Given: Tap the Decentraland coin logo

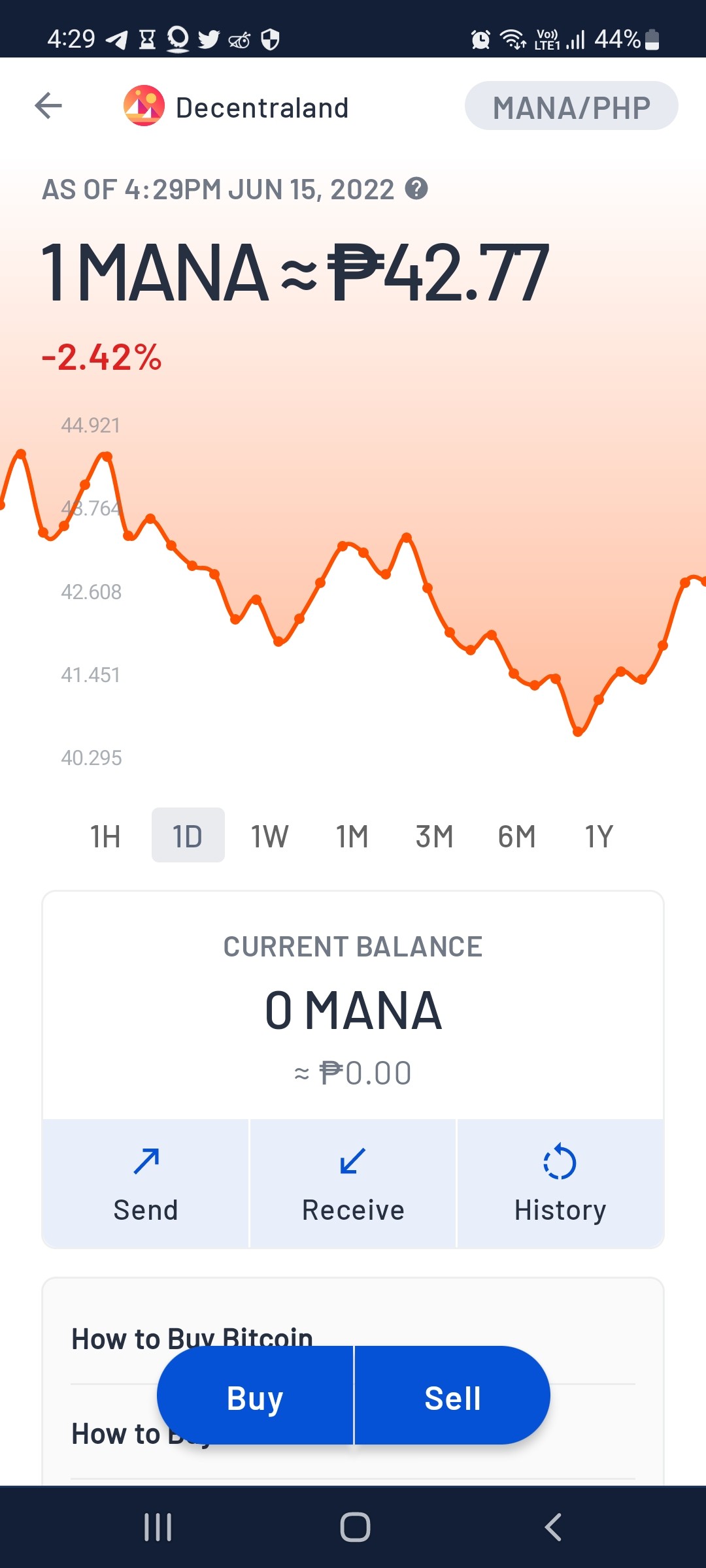Looking at the screenshot, I should pos(144,105).
